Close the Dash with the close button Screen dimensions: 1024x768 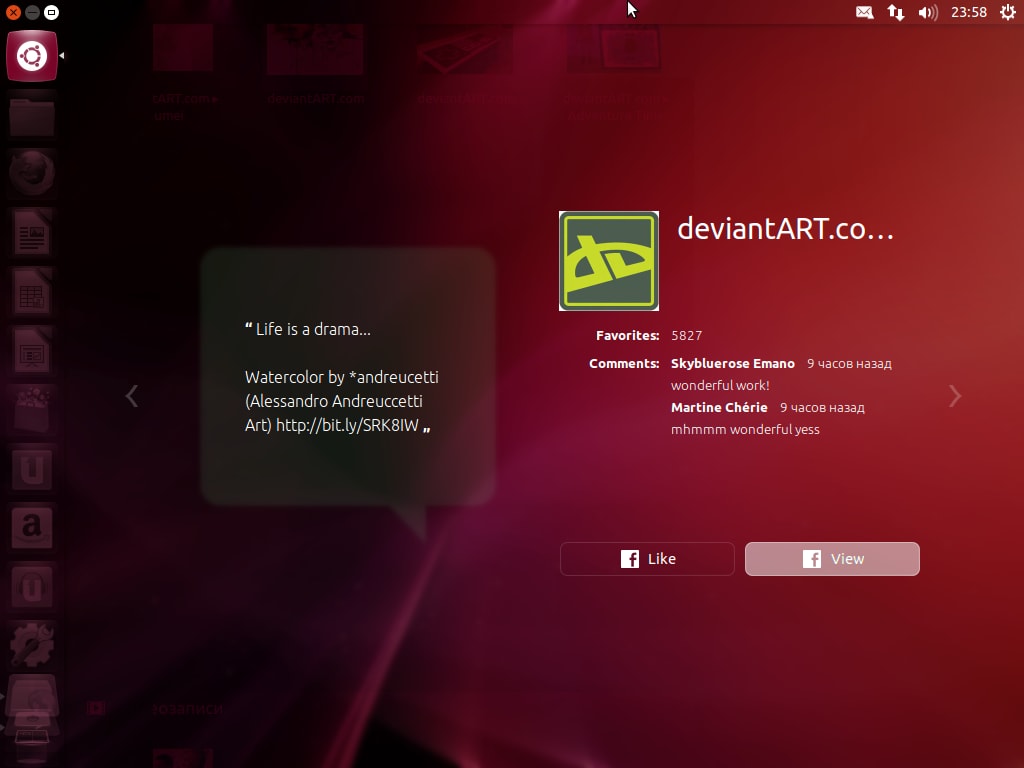click(13, 12)
